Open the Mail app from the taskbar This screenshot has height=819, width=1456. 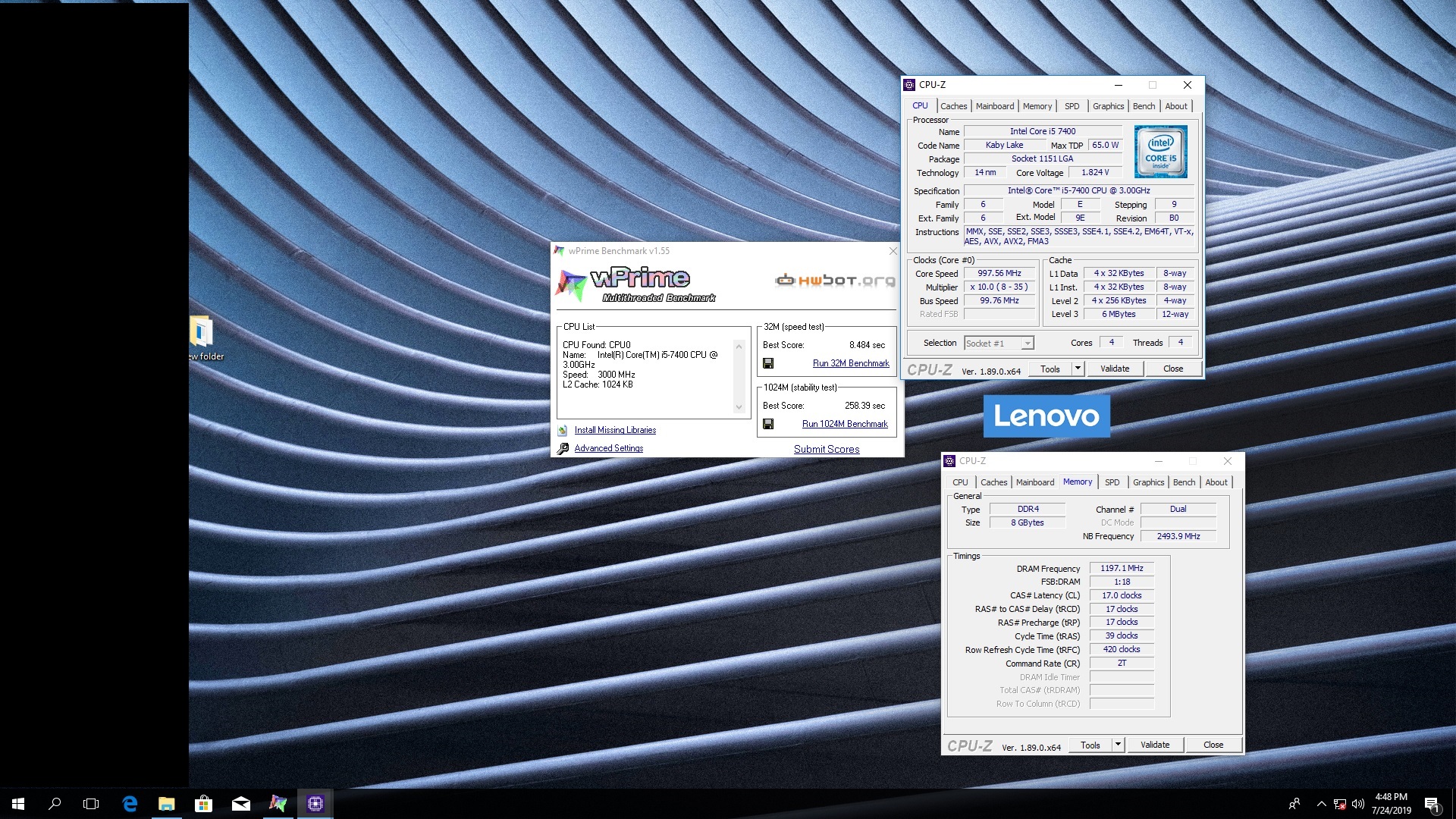point(241,804)
